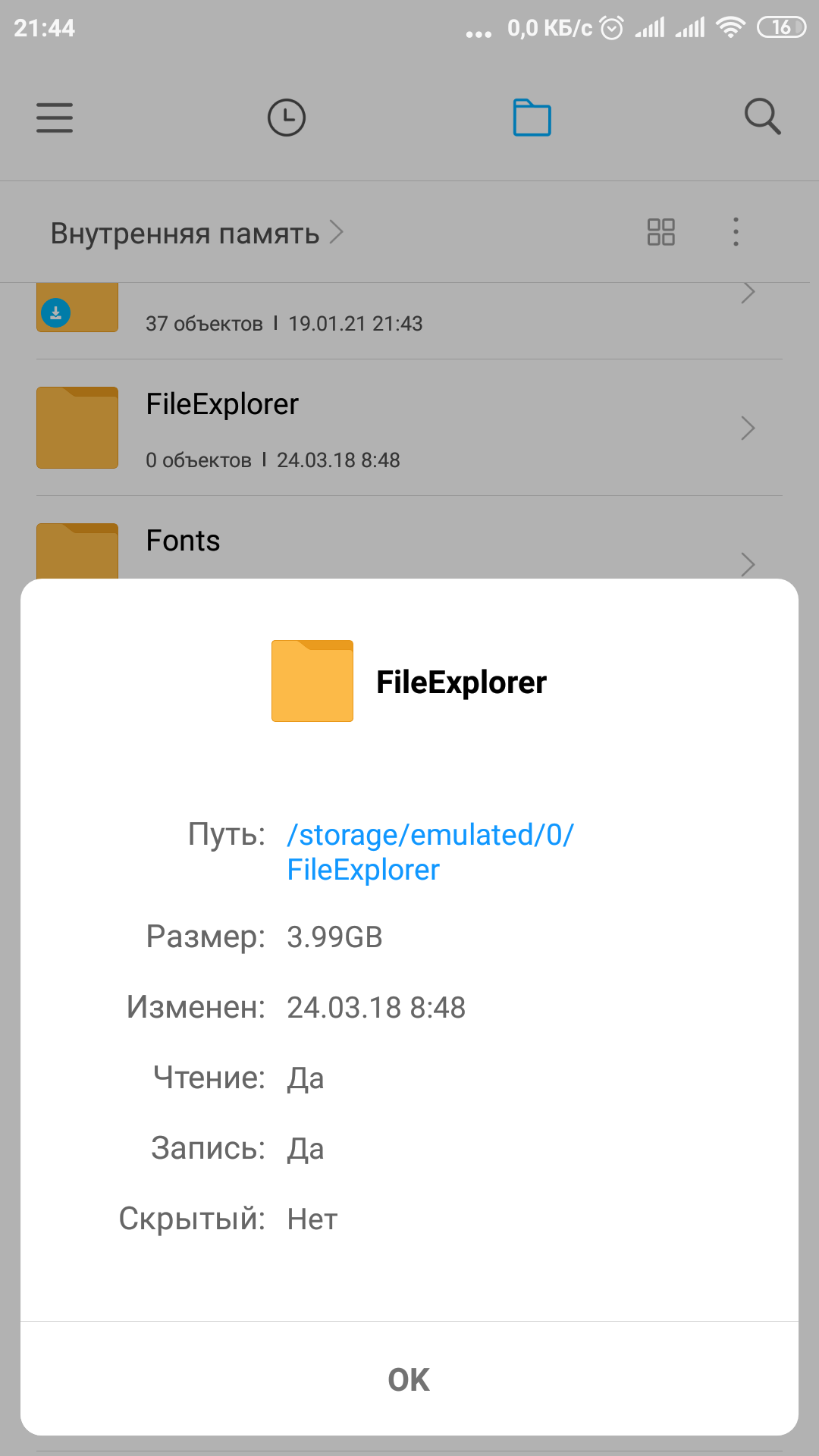Tap the Fonts folder name

click(x=183, y=541)
